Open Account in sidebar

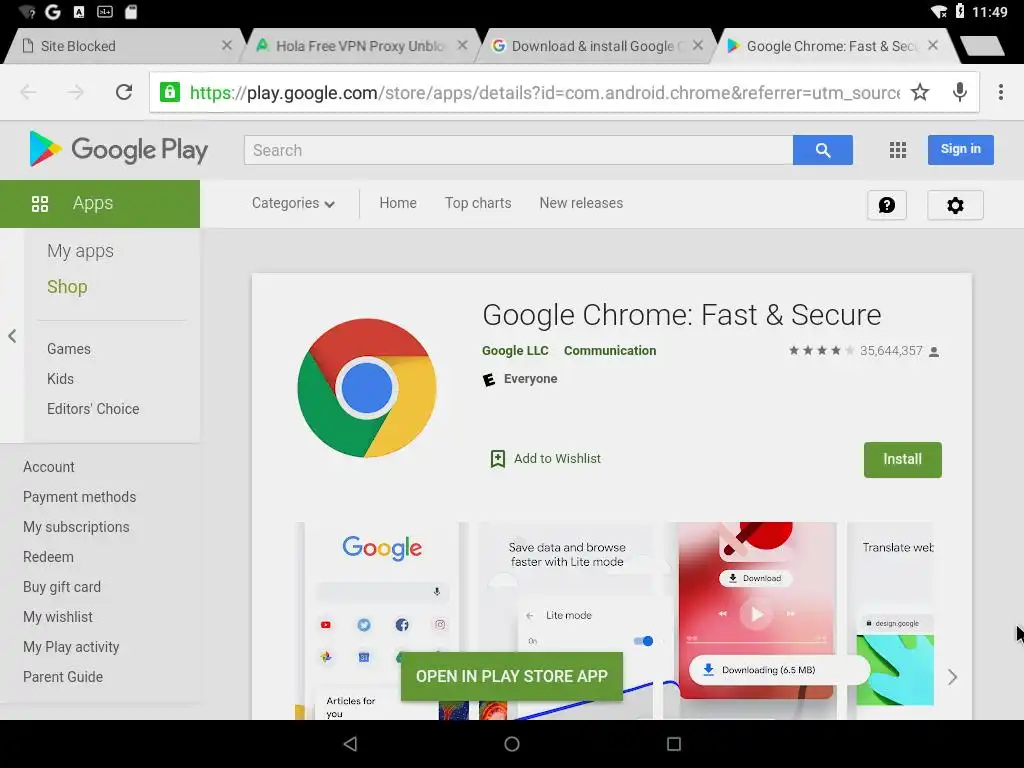click(49, 467)
